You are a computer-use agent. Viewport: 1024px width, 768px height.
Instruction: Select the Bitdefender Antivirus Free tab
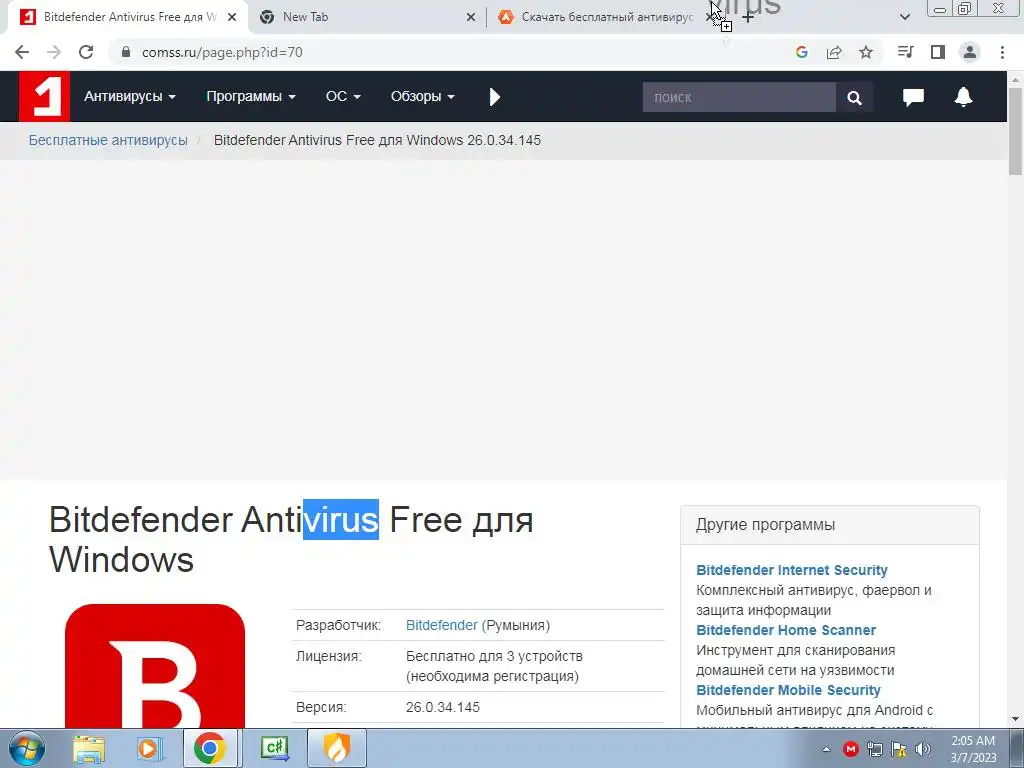[x=129, y=18]
